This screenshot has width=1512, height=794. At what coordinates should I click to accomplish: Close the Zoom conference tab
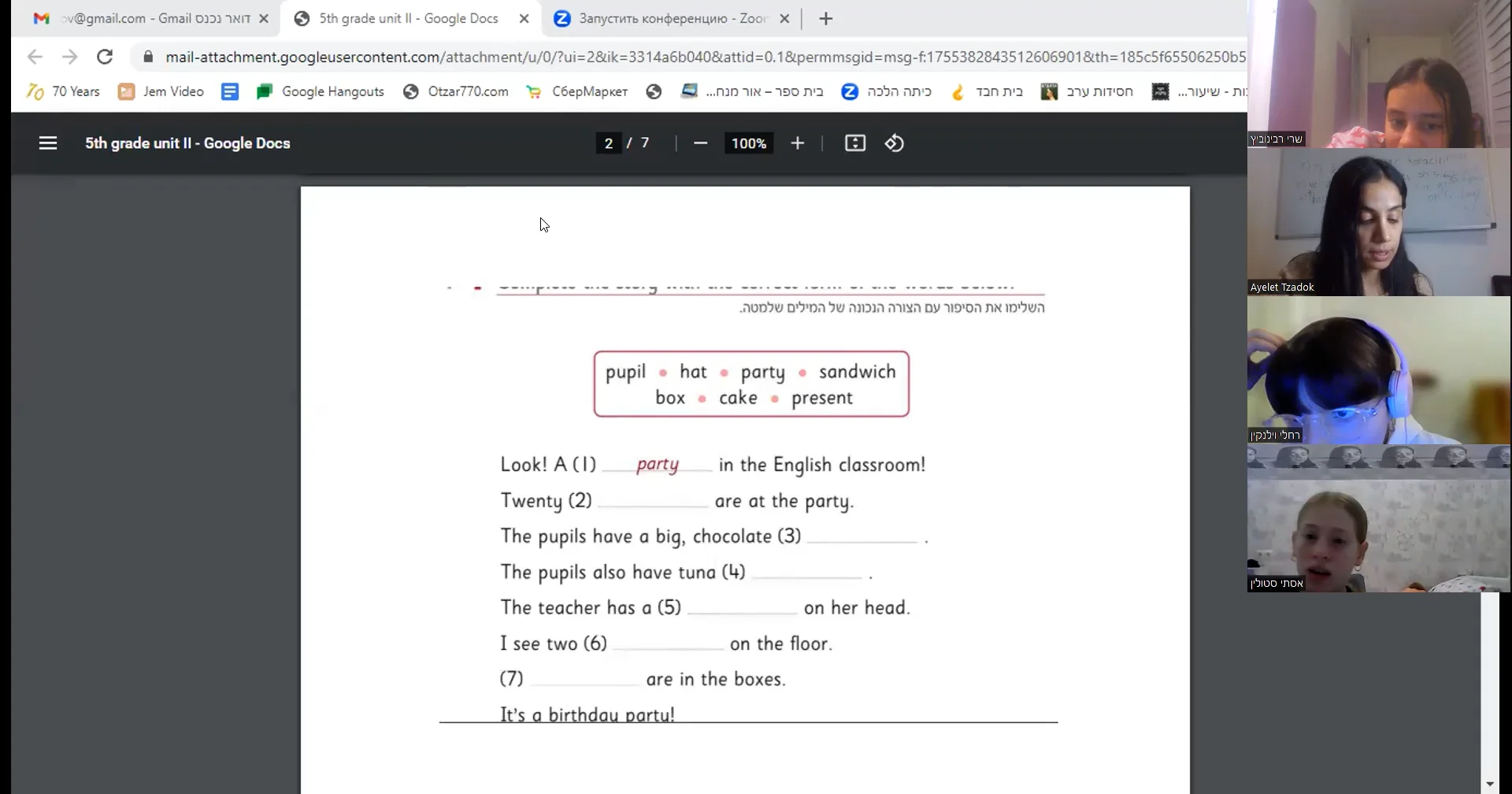[784, 19]
